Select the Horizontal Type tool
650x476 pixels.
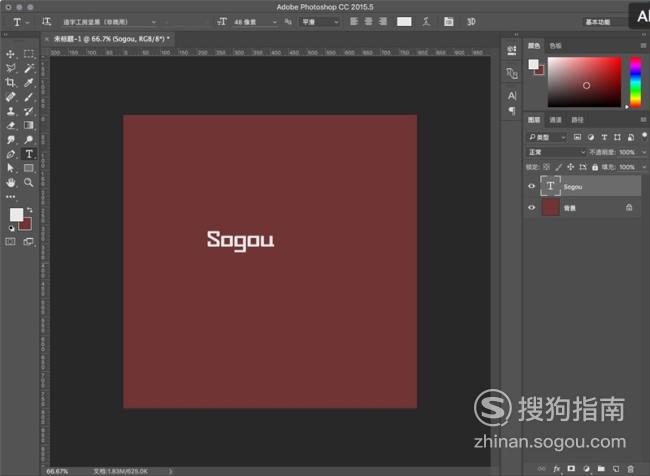pyautogui.click(x=29, y=154)
